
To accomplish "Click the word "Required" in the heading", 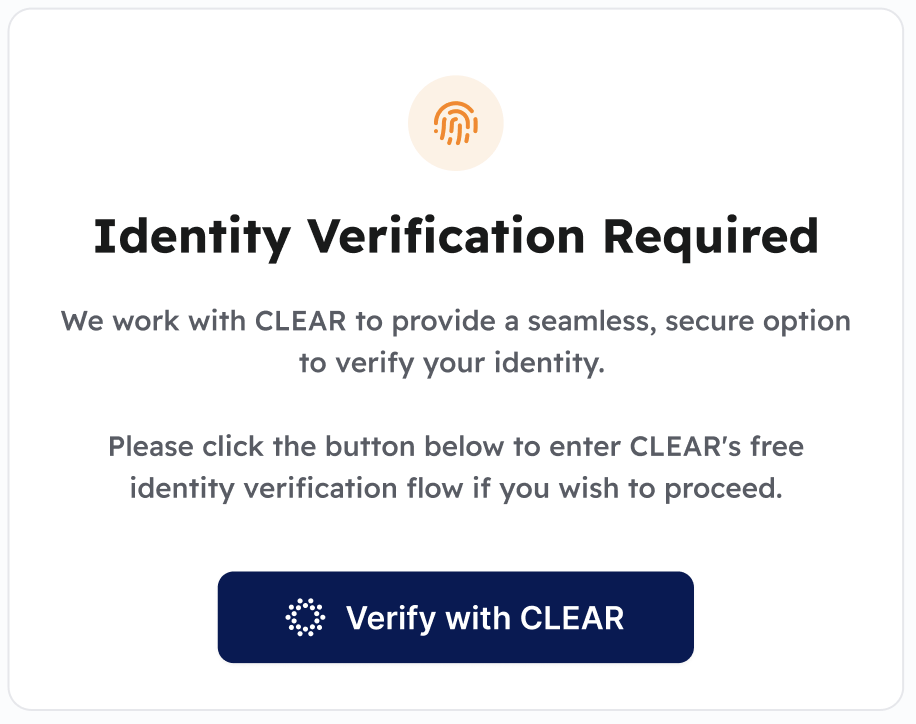I will (715, 237).
